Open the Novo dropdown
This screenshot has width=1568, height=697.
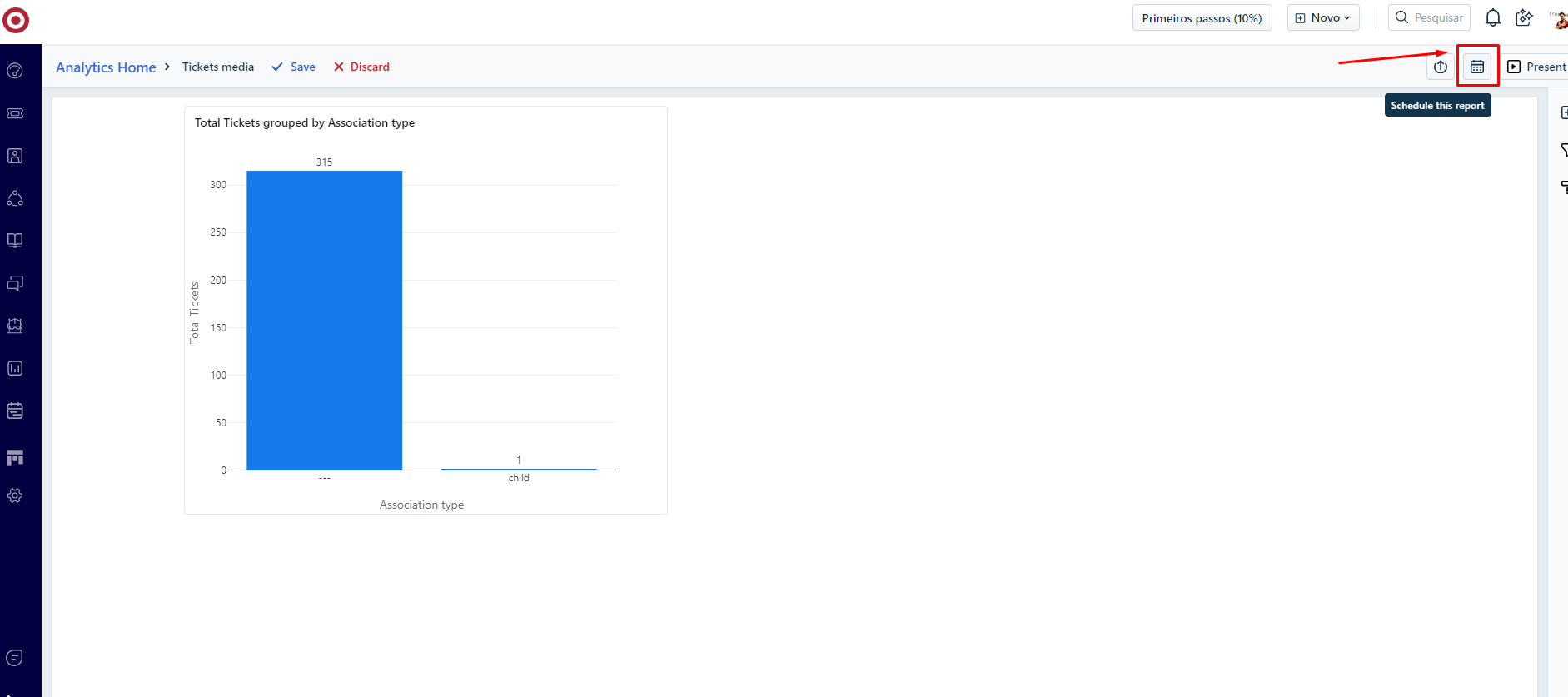pyautogui.click(x=1323, y=17)
